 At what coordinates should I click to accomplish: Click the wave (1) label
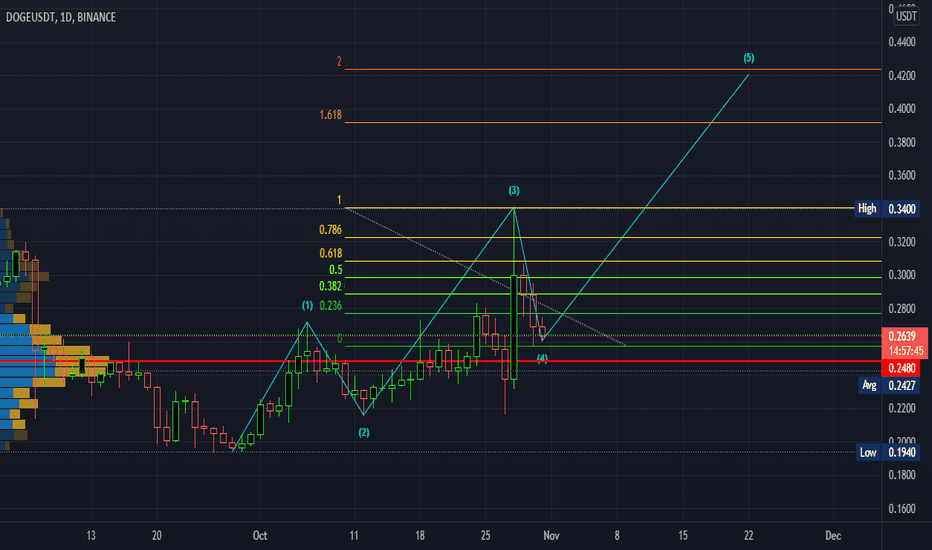(307, 306)
